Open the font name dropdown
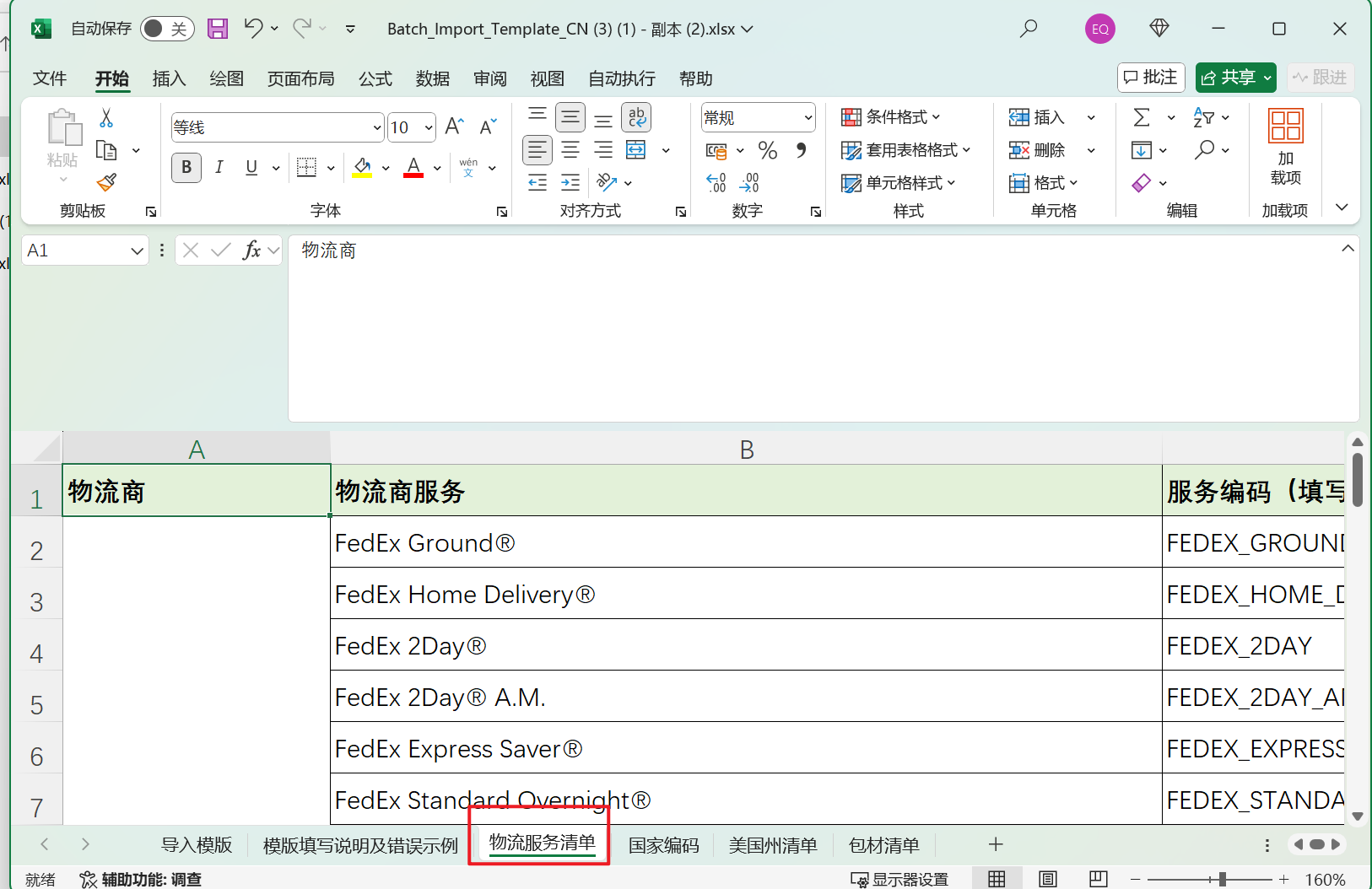This screenshot has width=1372, height=889. point(377,127)
